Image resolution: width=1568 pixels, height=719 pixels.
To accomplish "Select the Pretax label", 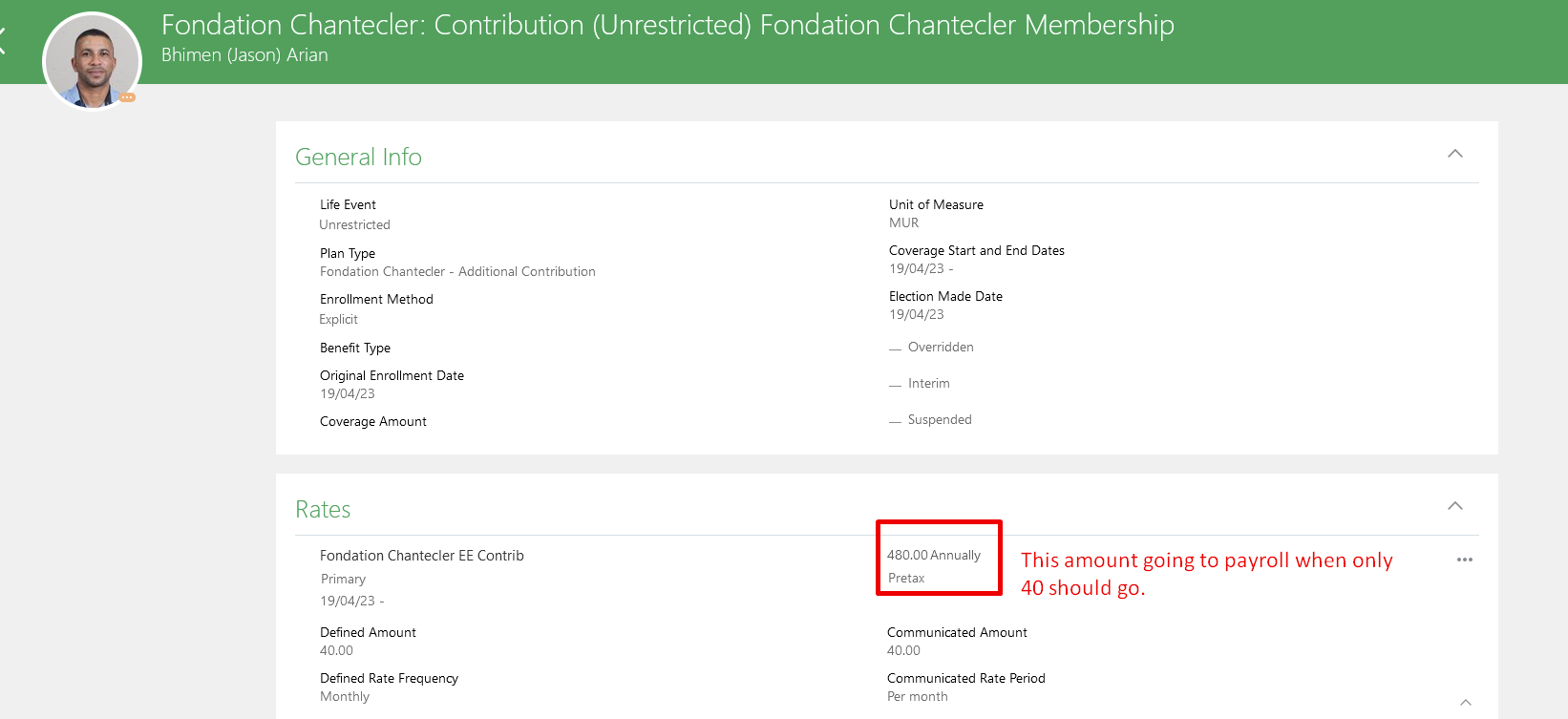I will coord(906,578).
